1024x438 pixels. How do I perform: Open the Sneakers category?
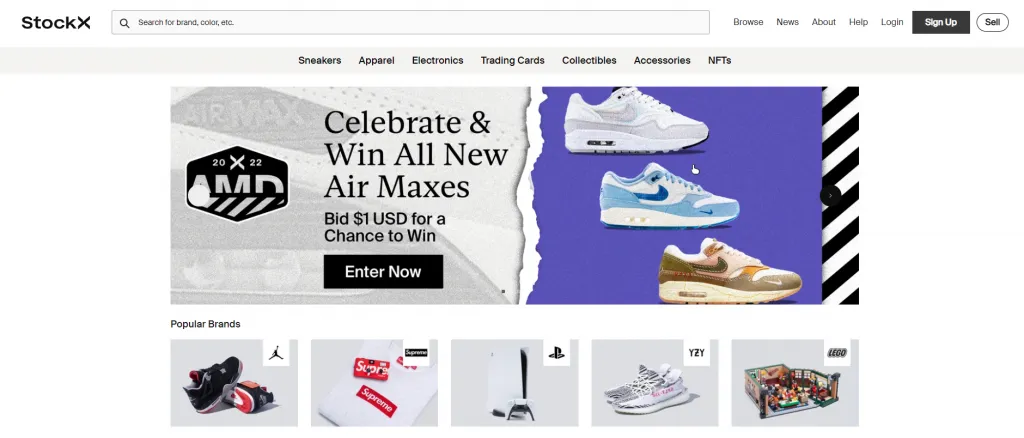(319, 61)
